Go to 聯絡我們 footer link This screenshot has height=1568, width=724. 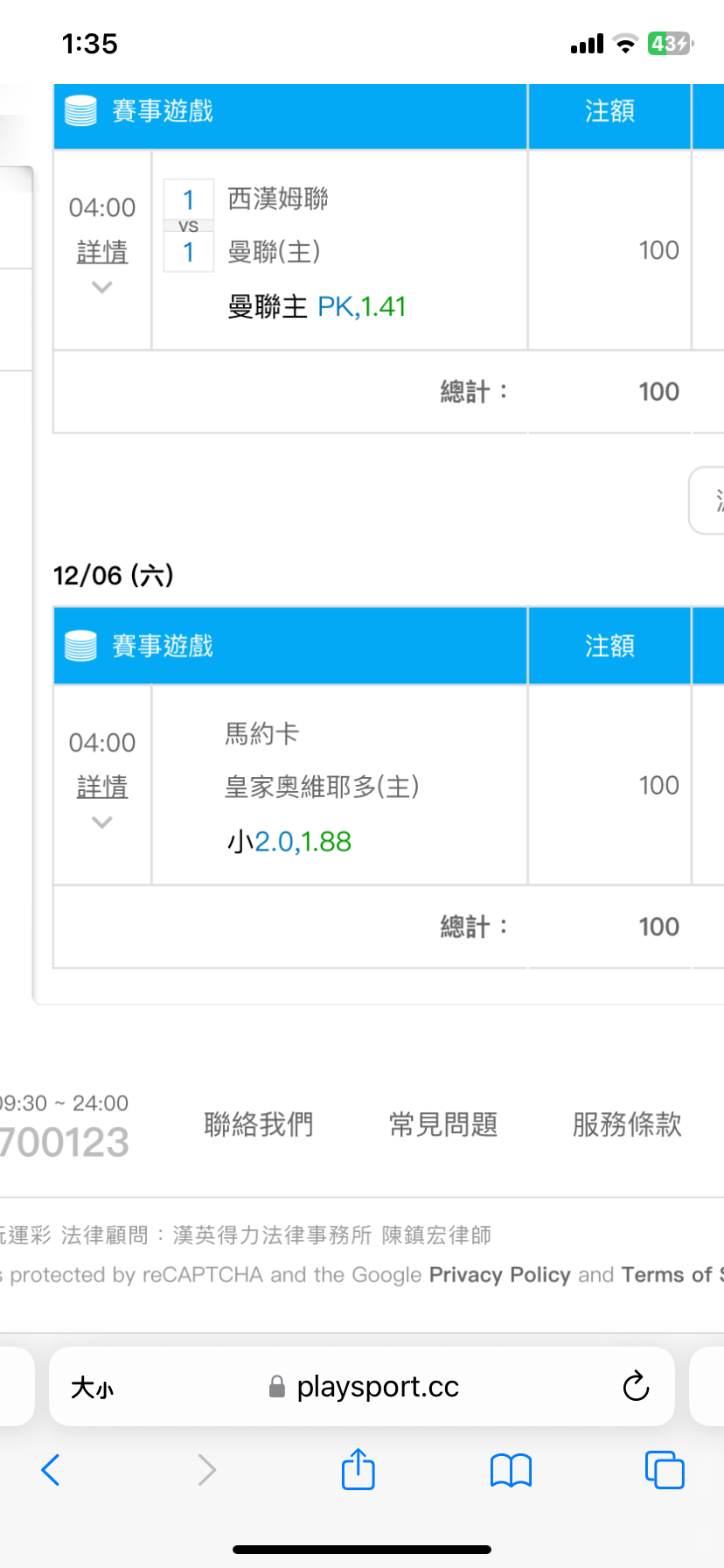(258, 1124)
